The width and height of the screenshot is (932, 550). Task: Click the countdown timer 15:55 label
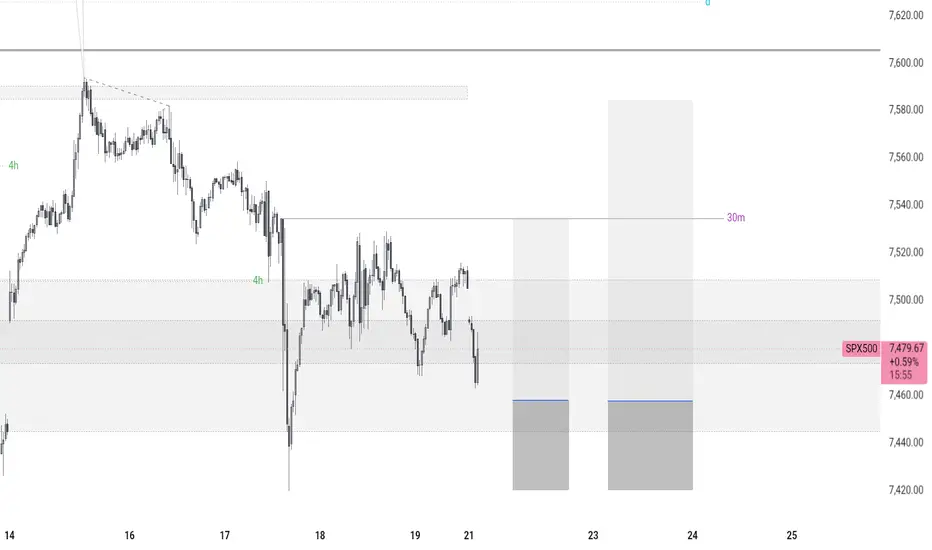pos(900,375)
